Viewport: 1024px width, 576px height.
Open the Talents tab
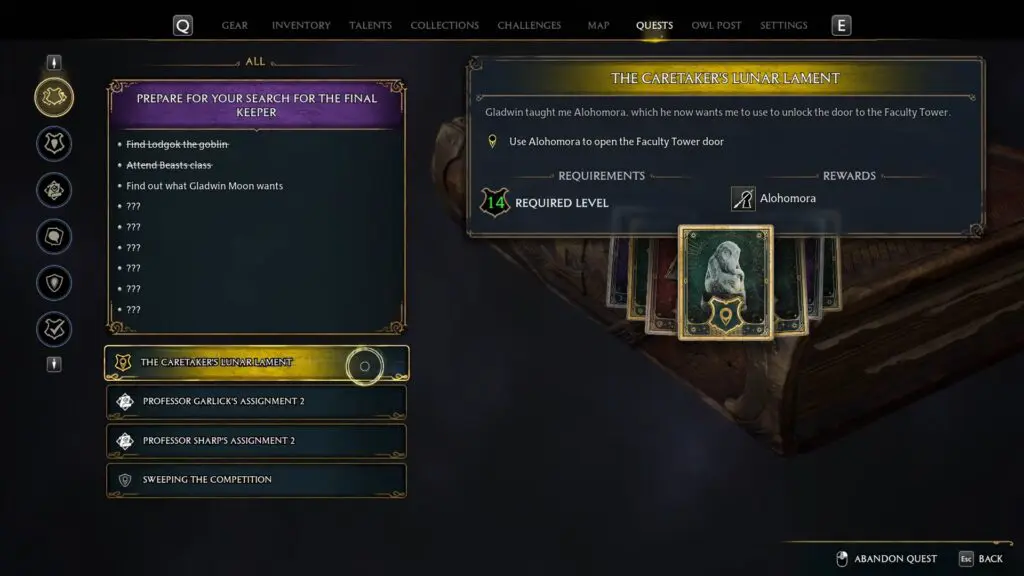tap(370, 25)
